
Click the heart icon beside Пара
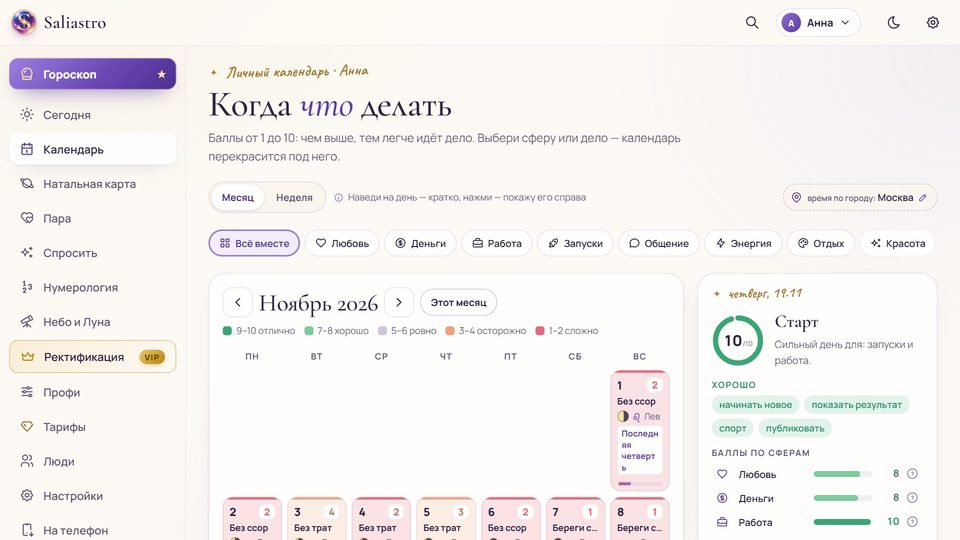27,218
